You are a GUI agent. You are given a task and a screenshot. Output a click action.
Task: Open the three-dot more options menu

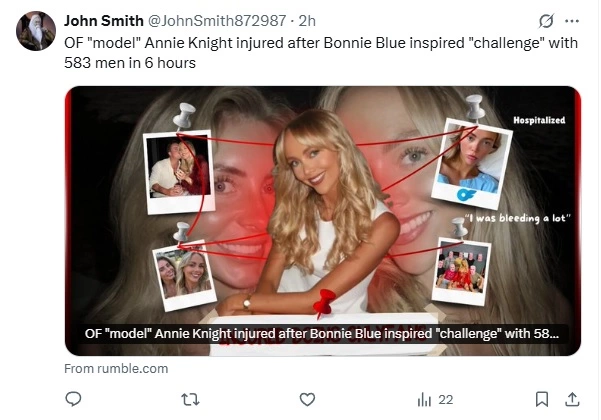(572, 21)
